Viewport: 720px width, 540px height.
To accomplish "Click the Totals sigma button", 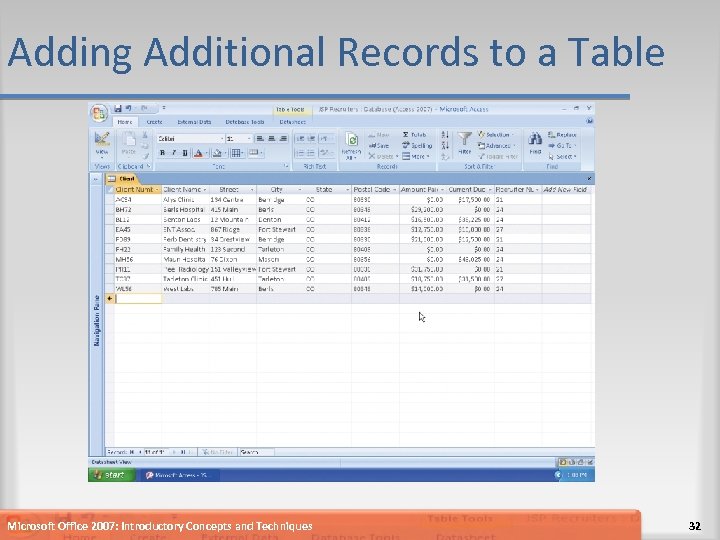I will (415, 135).
